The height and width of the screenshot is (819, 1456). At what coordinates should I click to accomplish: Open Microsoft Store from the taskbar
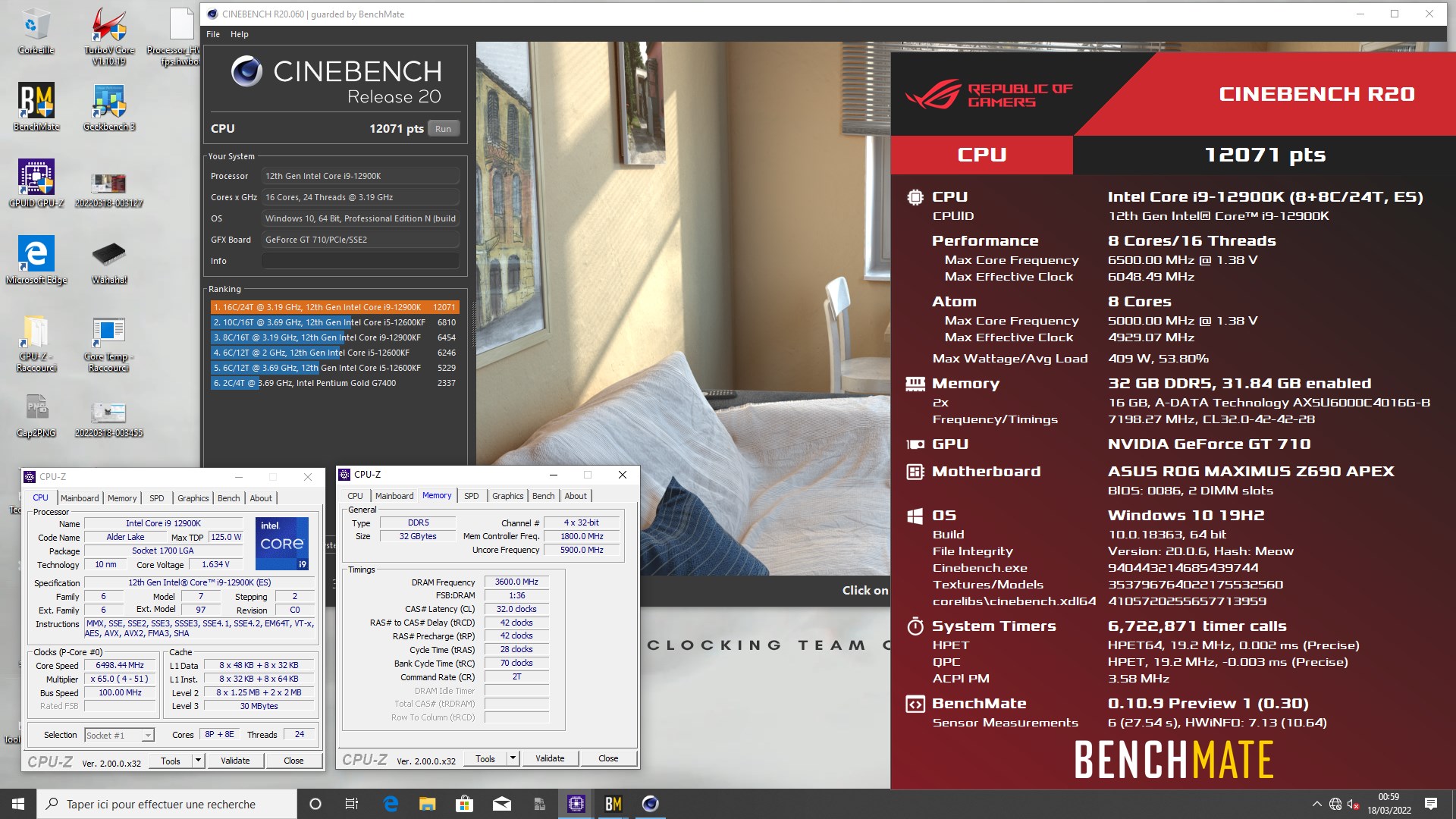(464, 804)
